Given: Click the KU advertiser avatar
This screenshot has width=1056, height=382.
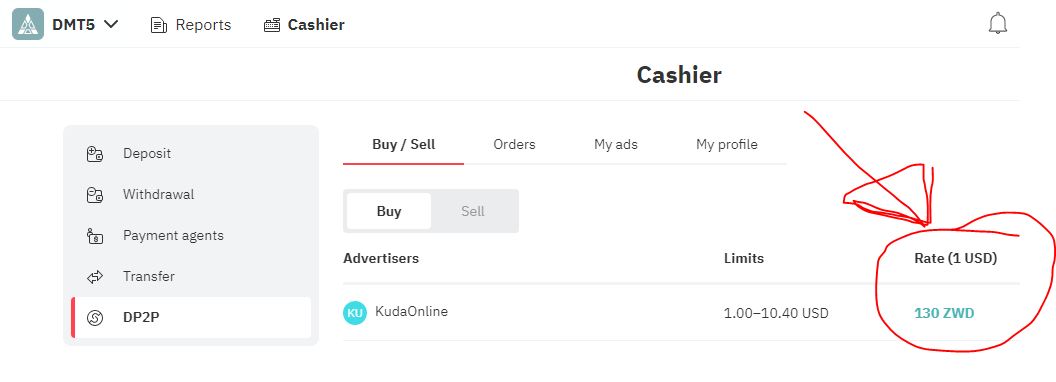Looking at the screenshot, I should coord(355,313).
